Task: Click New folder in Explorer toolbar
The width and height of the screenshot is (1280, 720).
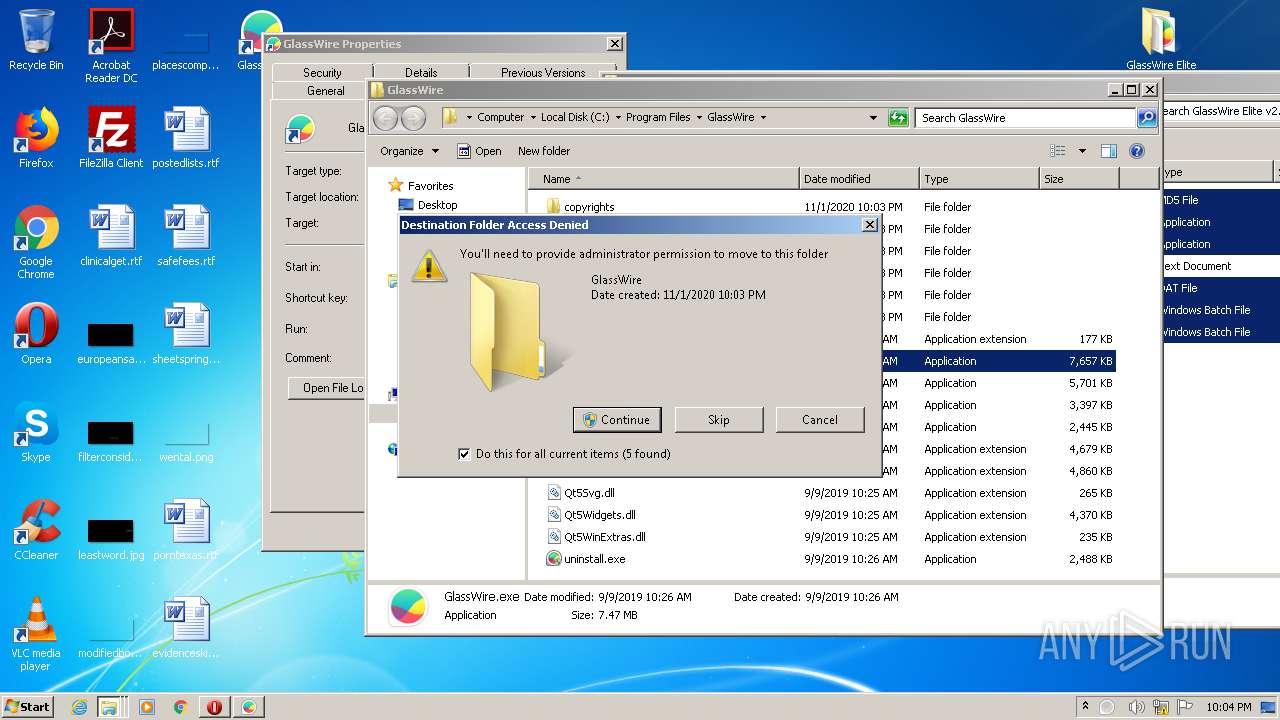Action: coord(544,151)
